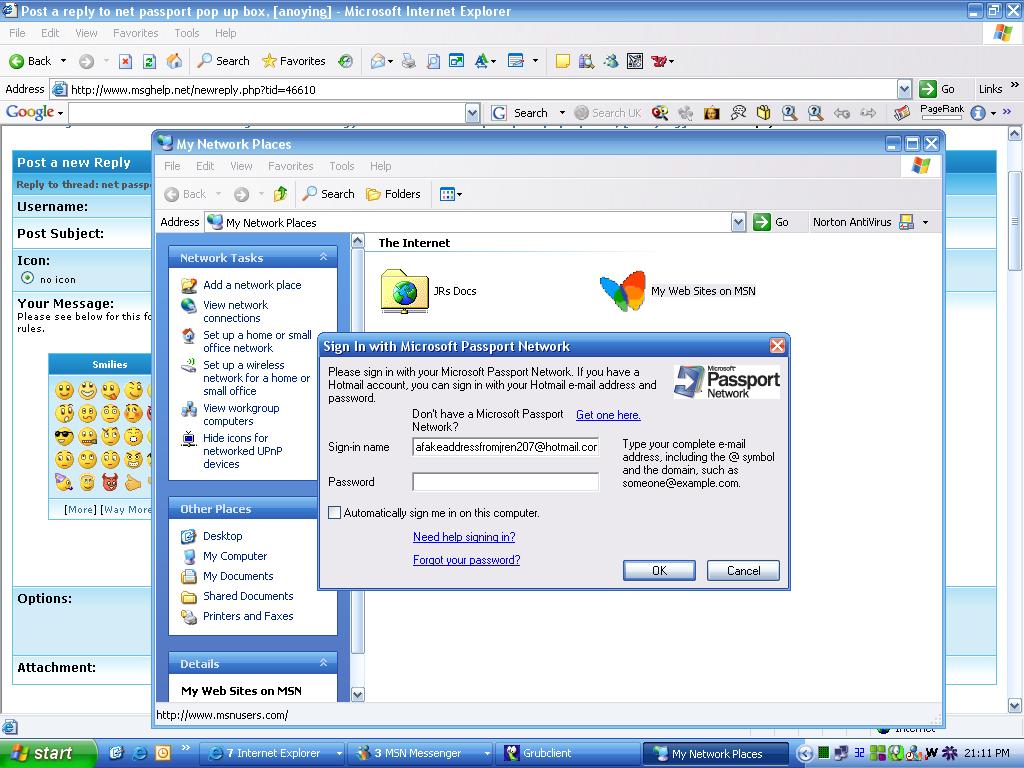
Task: Click the OK button in Passport dialog
Action: (x=659, y=570)
